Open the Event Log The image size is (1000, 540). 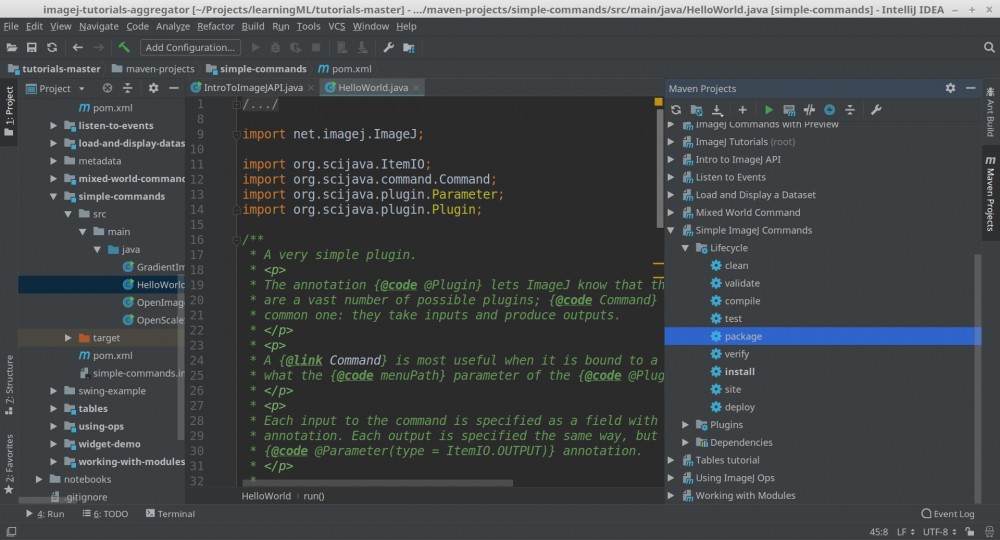[946, 514]
